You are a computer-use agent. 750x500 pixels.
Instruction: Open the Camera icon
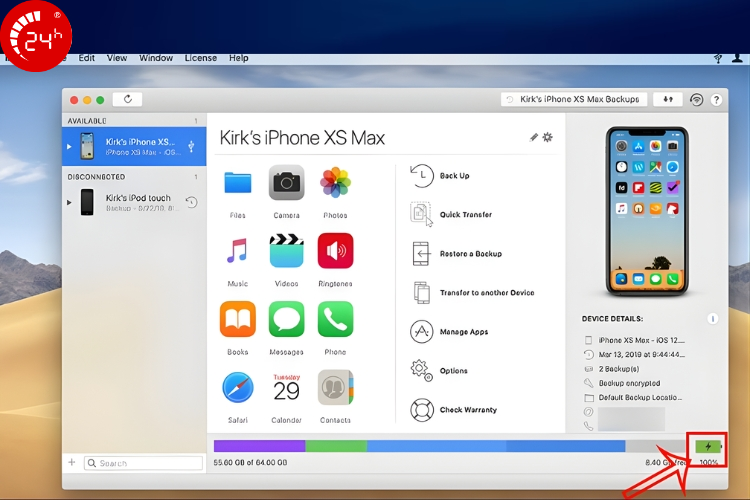click(287, 182)
